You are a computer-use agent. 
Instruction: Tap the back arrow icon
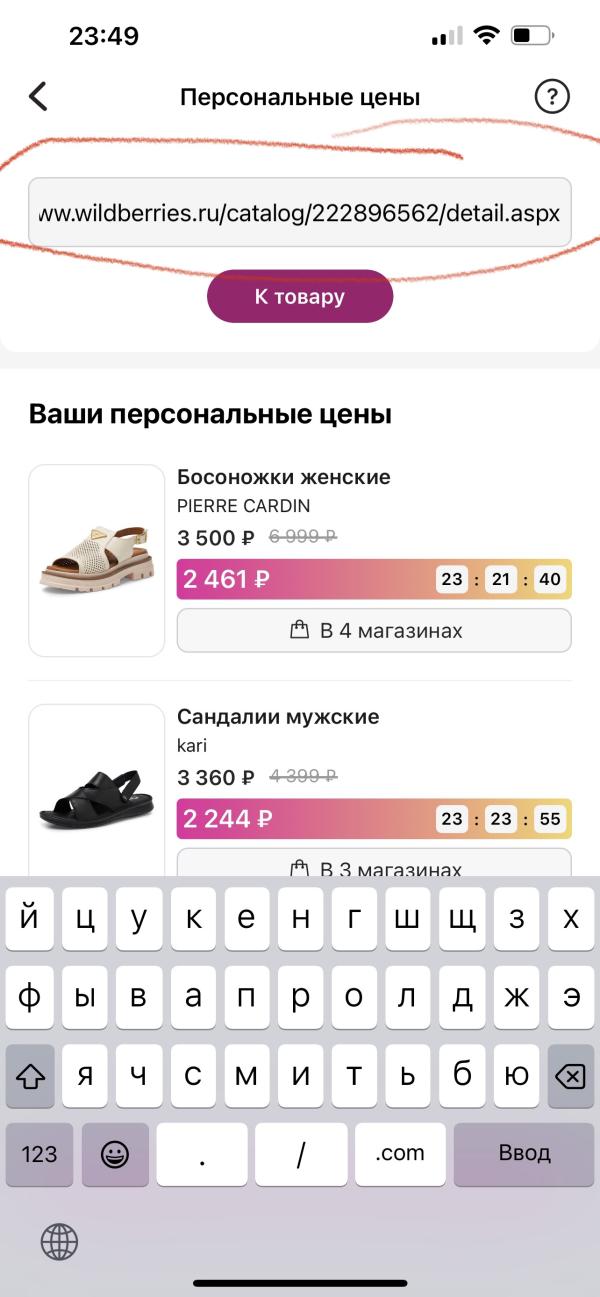38,97
